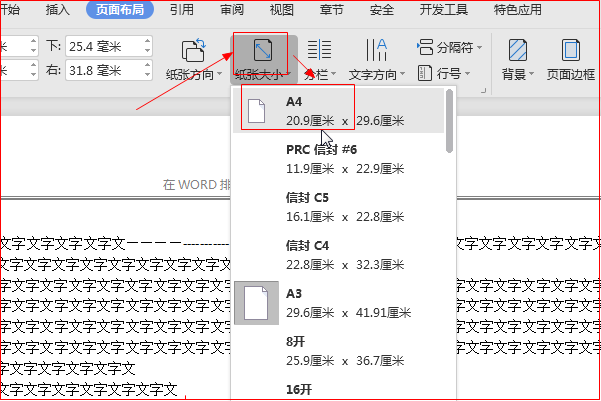Select A3 paper size option
This screenshot has height=401, width=601.
[x=338, y=303]
